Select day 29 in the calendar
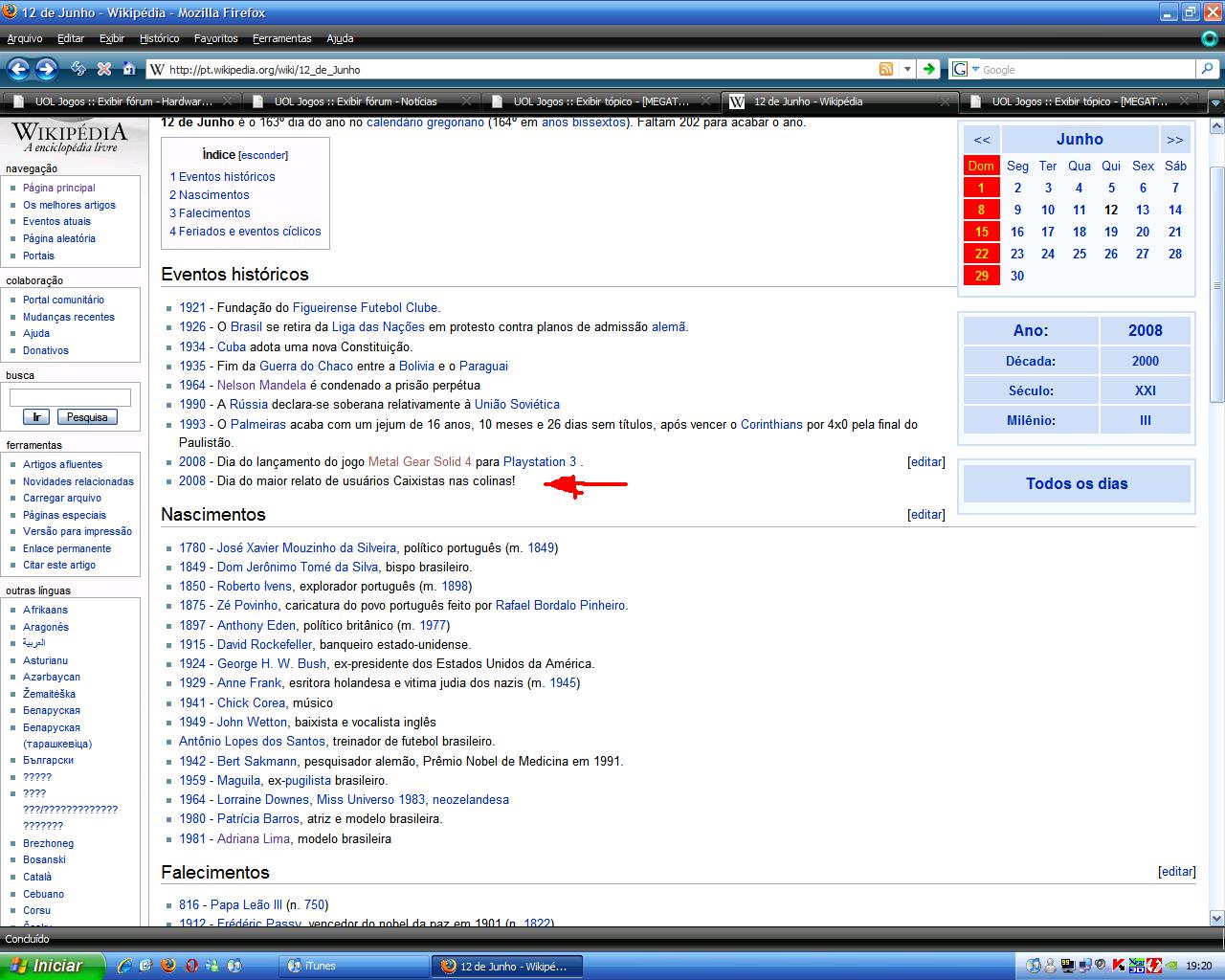The image size is (1225, 980). pos(982,276)
